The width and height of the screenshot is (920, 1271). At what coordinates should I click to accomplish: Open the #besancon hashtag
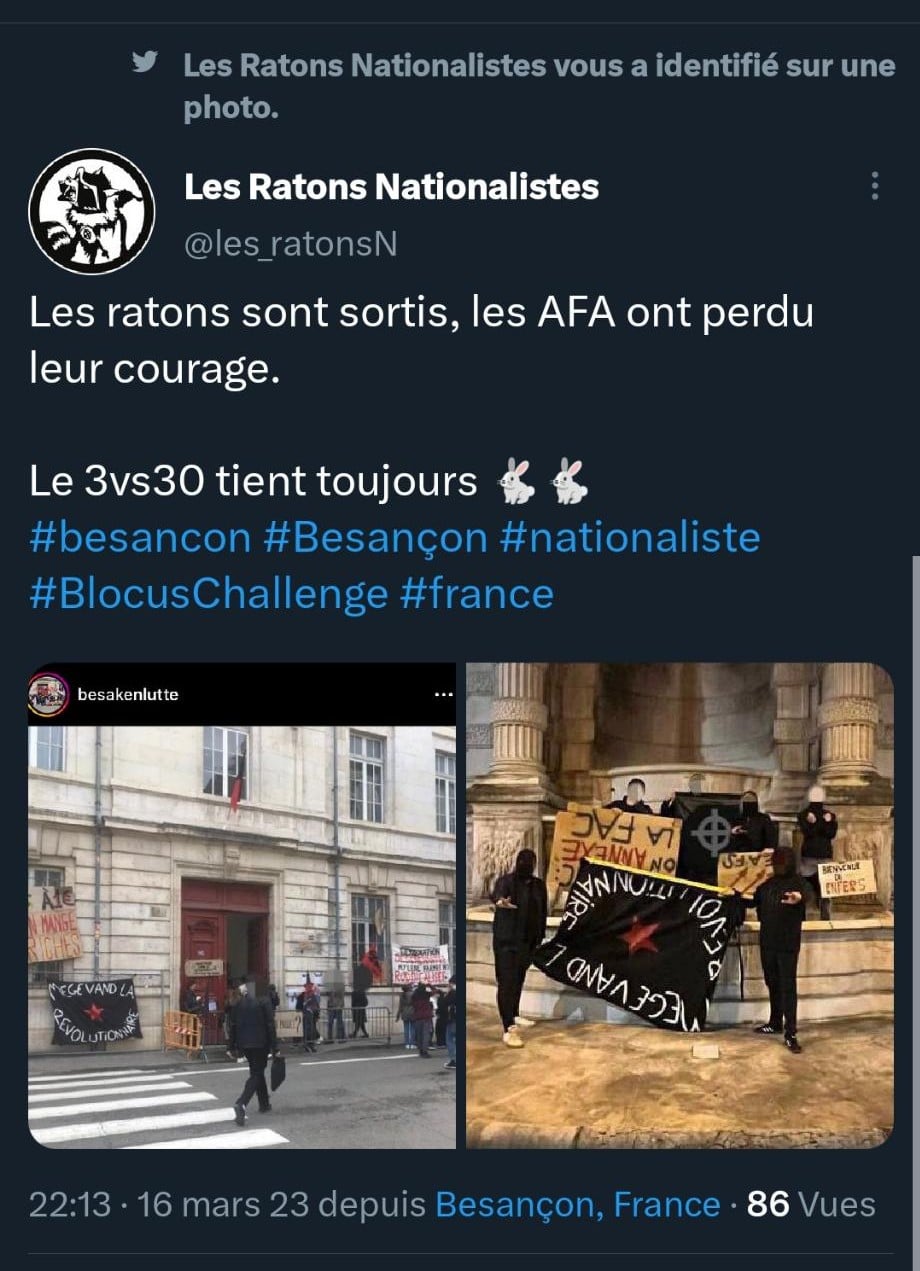point(140,538)
